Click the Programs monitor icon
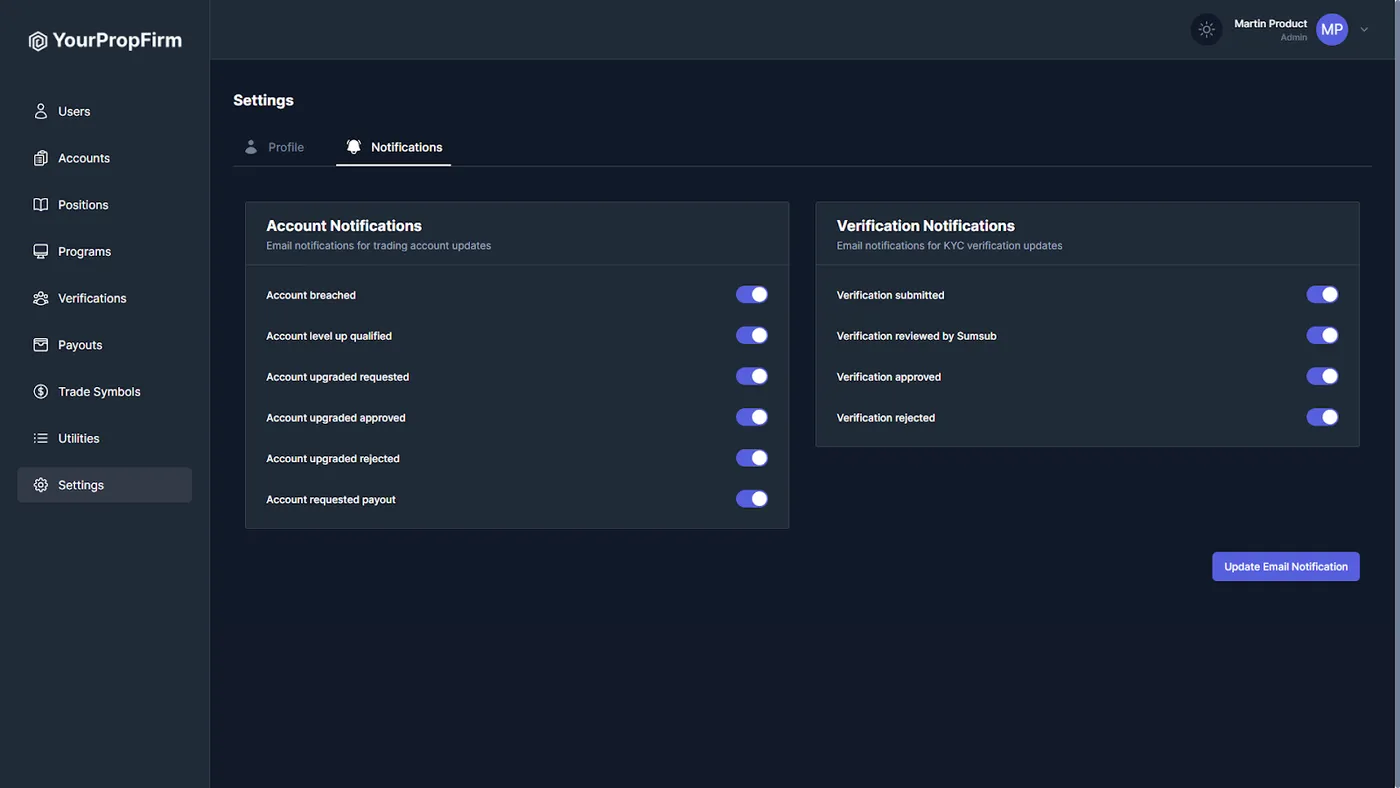This screenshot has width=1400, height=788. pos(41,251)
